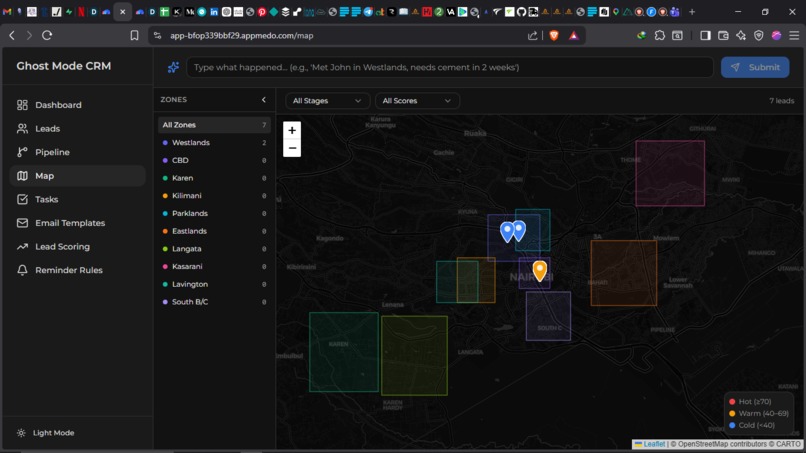
Task: Click the share page icon in address bar
Action: [x=533, y=35]
